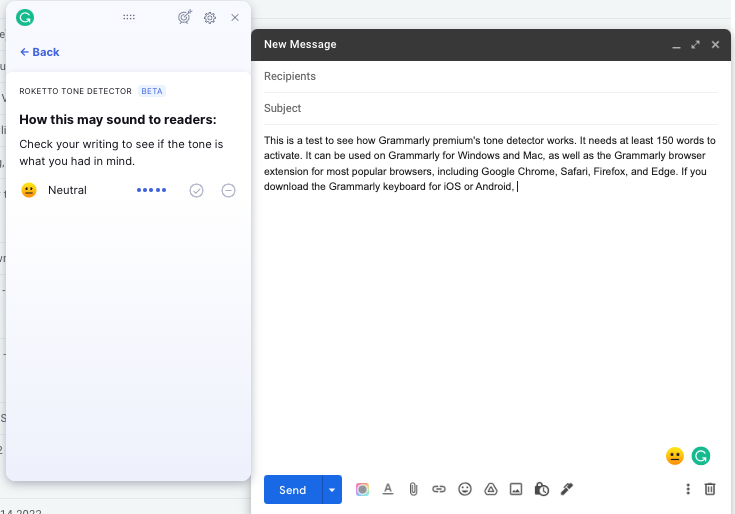Send the email message
Image resolution: width=735 pixels, height=514 pixels.
pos(293,490)
